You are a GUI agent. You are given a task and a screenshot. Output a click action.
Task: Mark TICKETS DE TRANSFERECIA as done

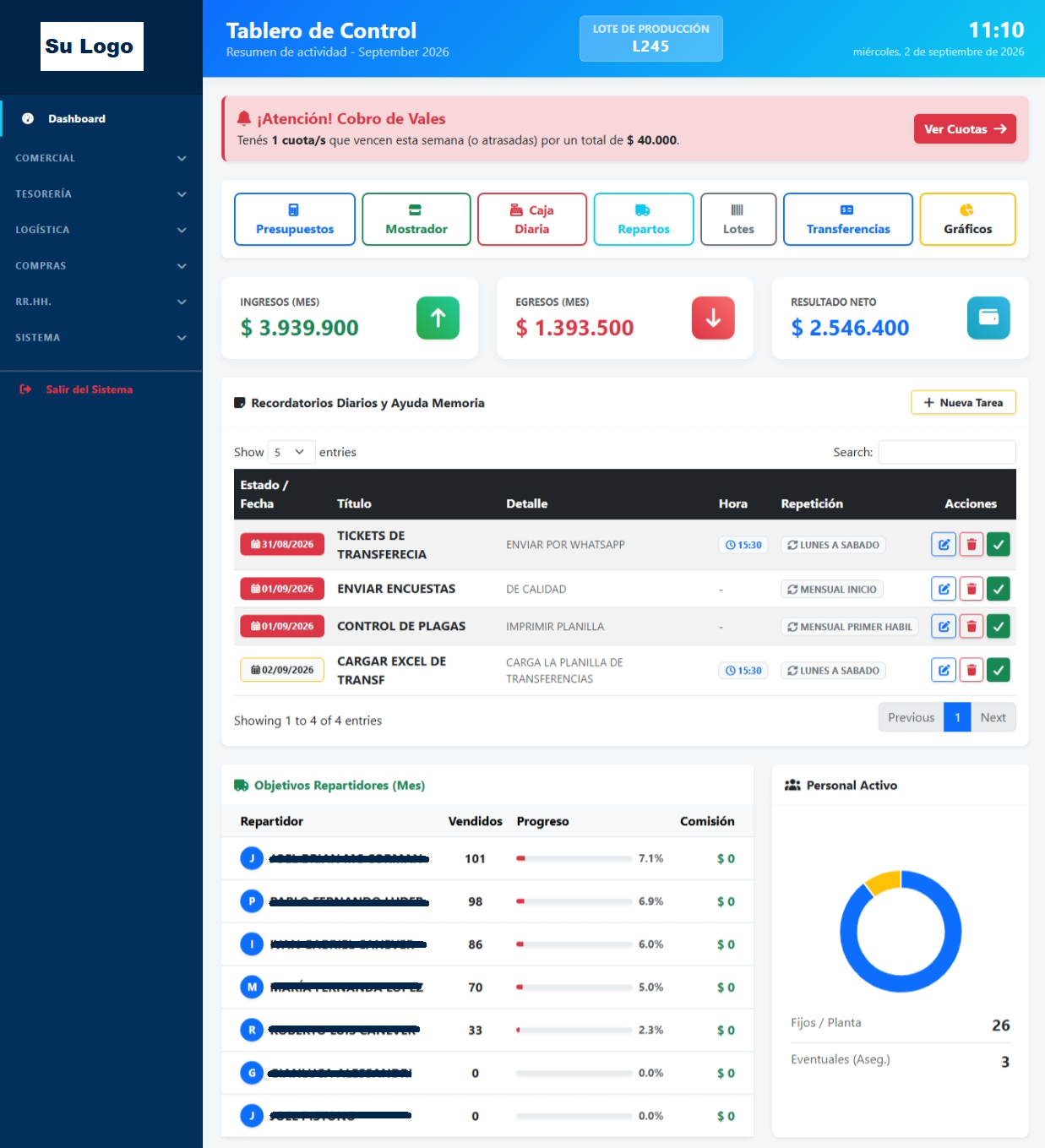click(x=999, y=545)
